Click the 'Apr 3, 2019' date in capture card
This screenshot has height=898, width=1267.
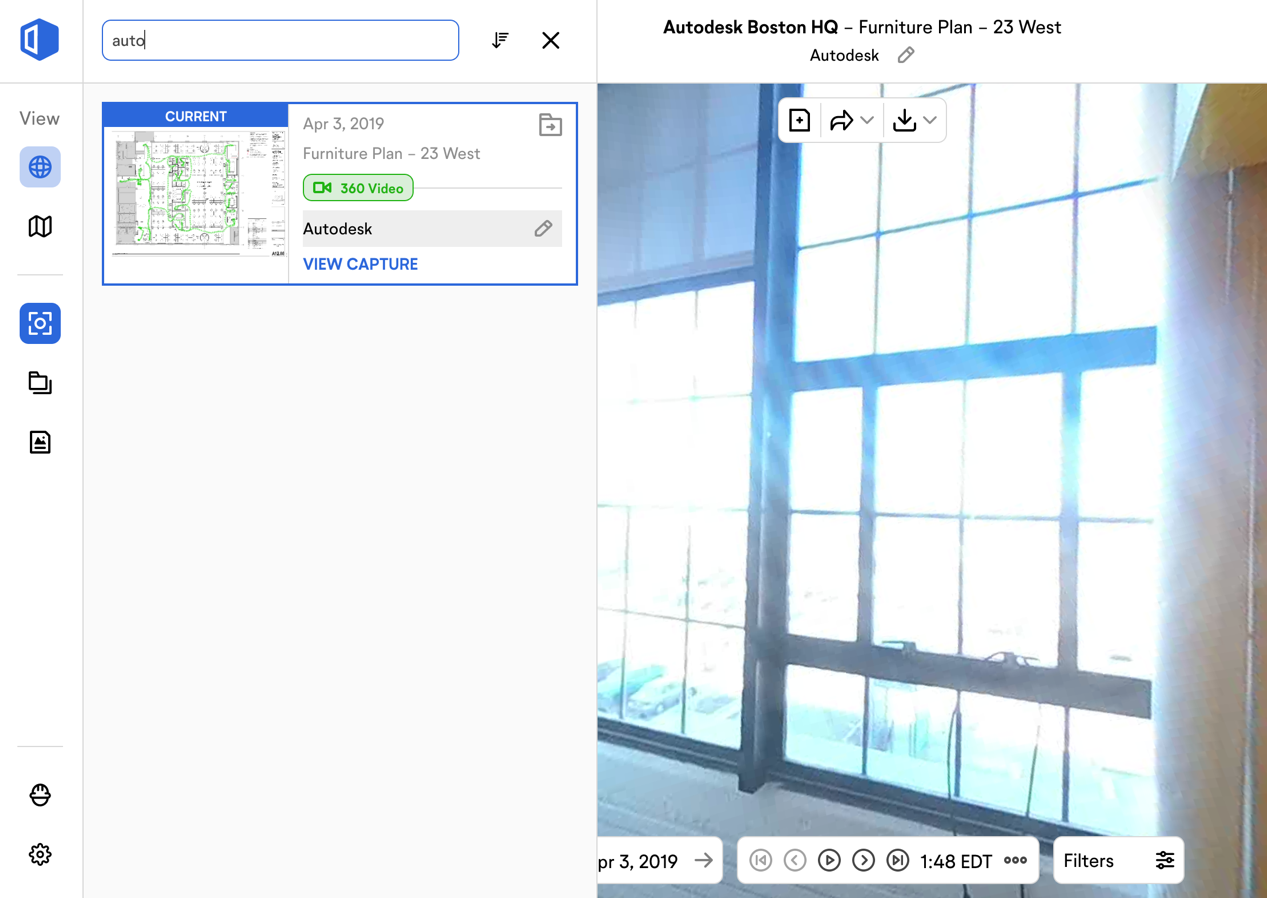click(344, 124)
